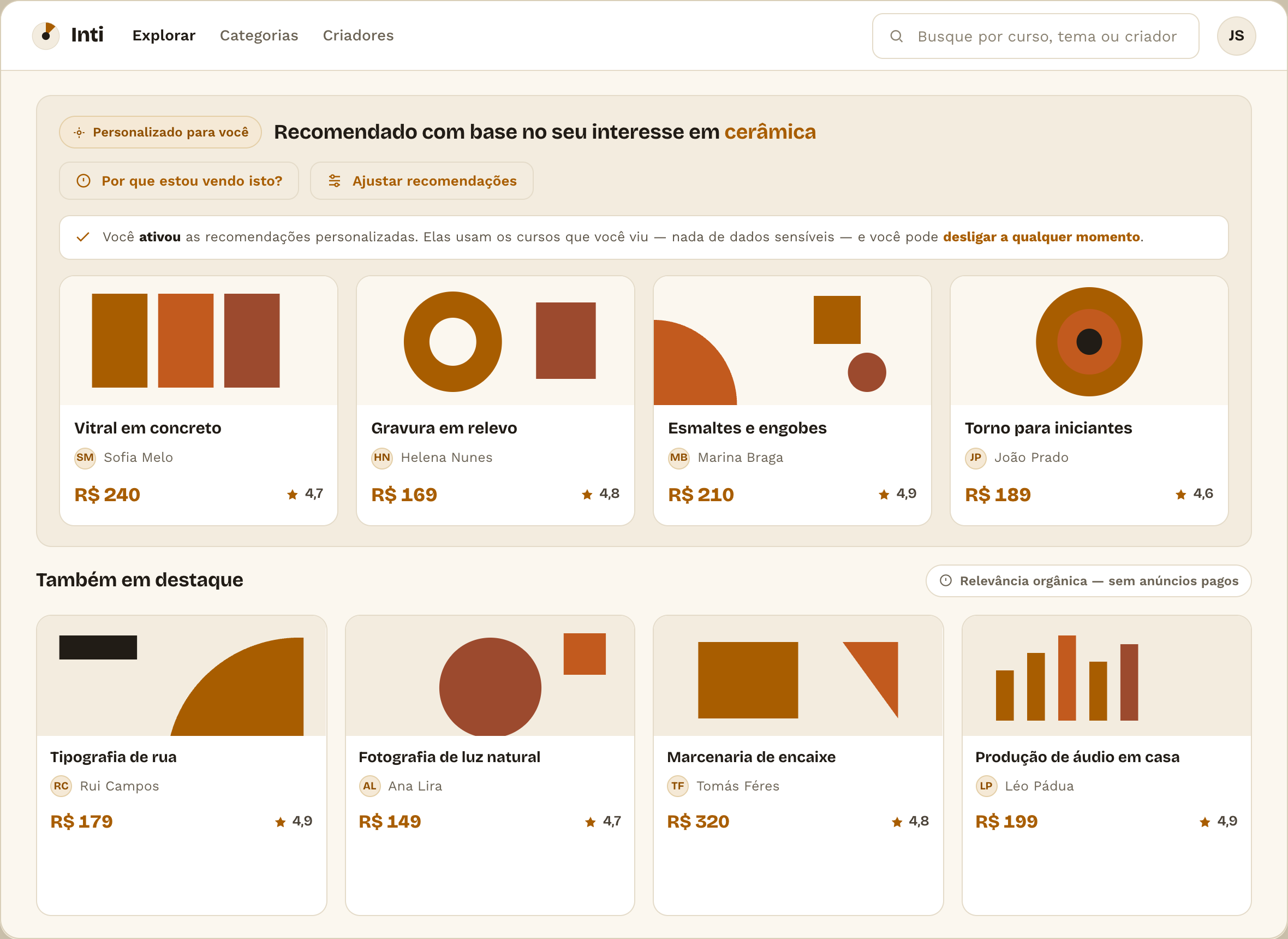Open the JS user avatar

tap(1236, 36)
